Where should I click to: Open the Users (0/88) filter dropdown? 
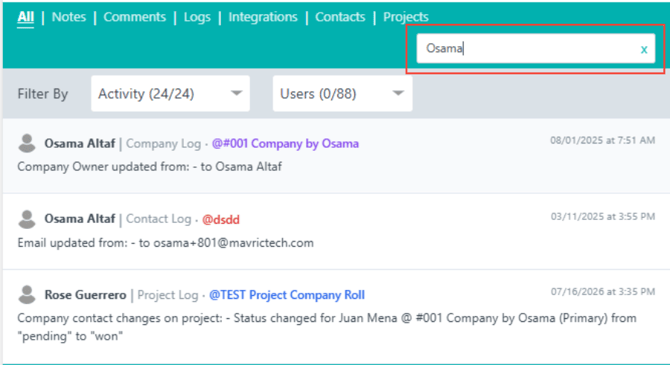(342, 94)
